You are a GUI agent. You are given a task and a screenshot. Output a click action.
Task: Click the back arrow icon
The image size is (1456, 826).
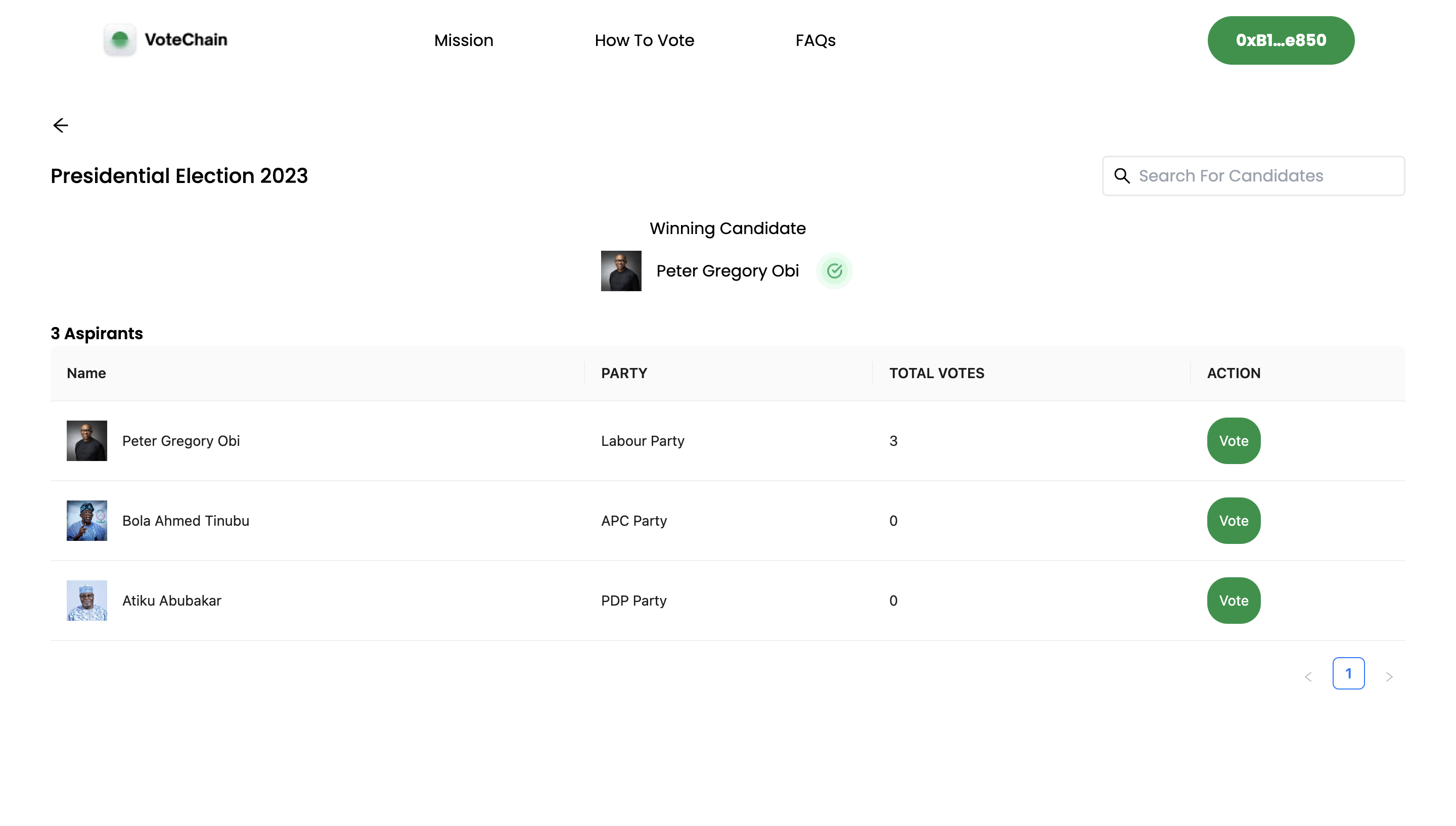[x=60, y=125]
